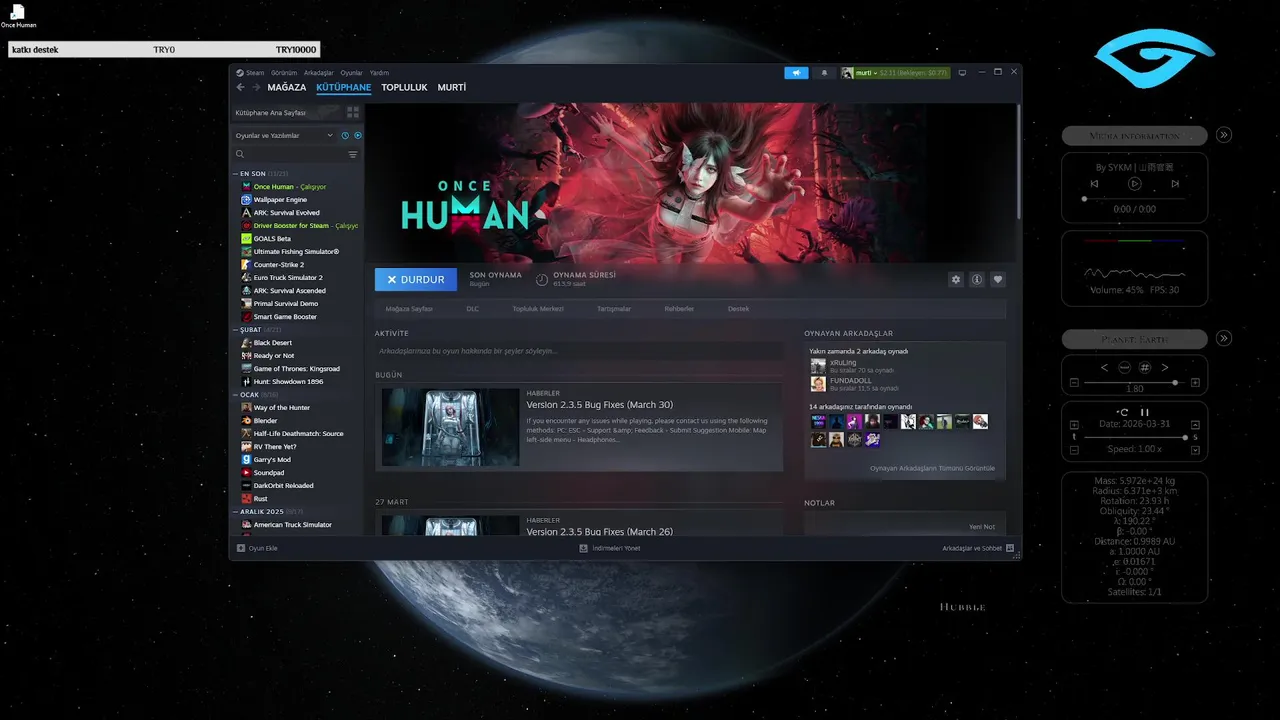Click Oynayan Arkadaşların Tümünü Görüntüle
The height and width of the screenshot is (720, 1280).
point(932,468)
